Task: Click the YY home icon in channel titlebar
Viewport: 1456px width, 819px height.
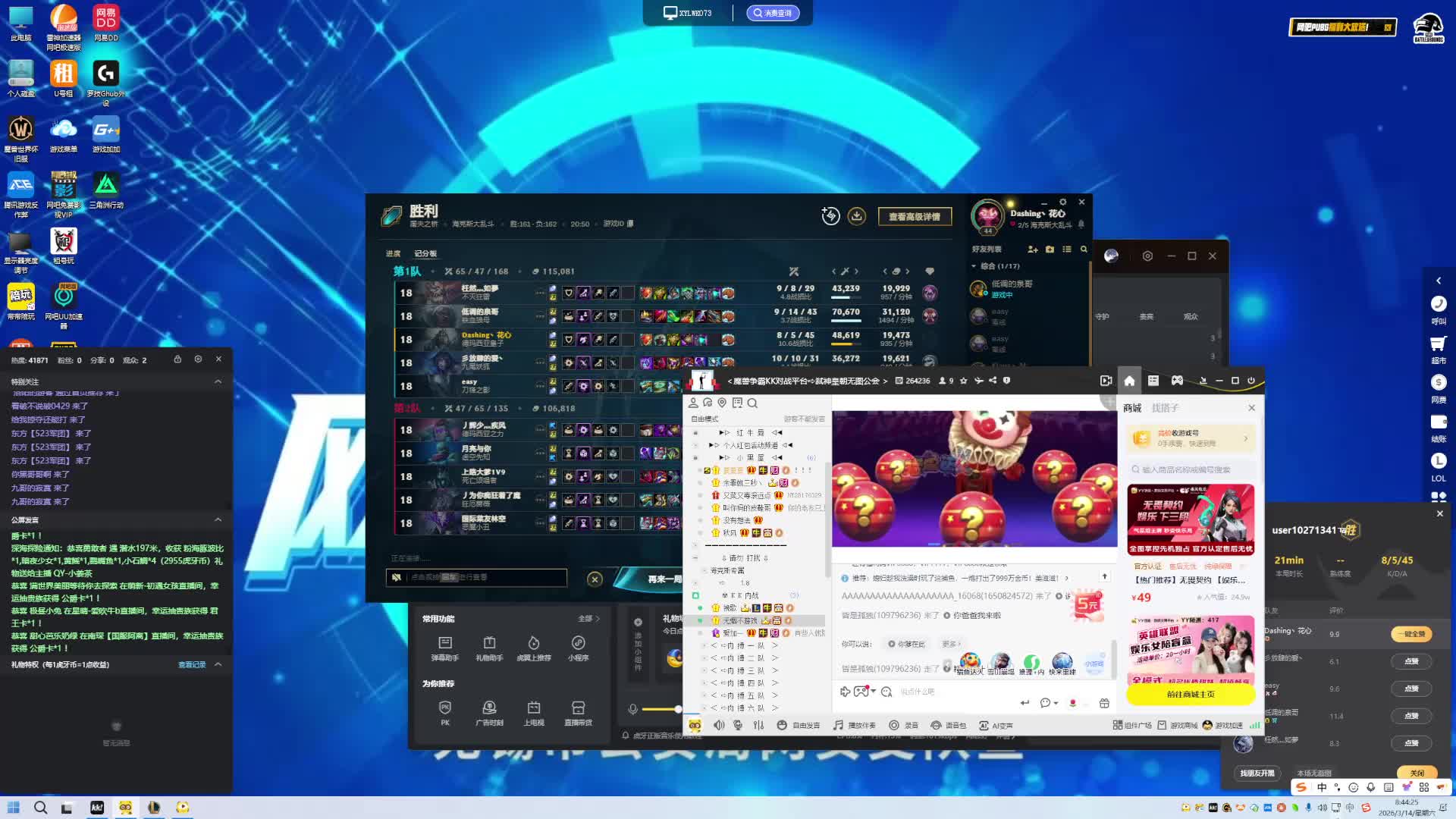Action: tap(1129, 381)
